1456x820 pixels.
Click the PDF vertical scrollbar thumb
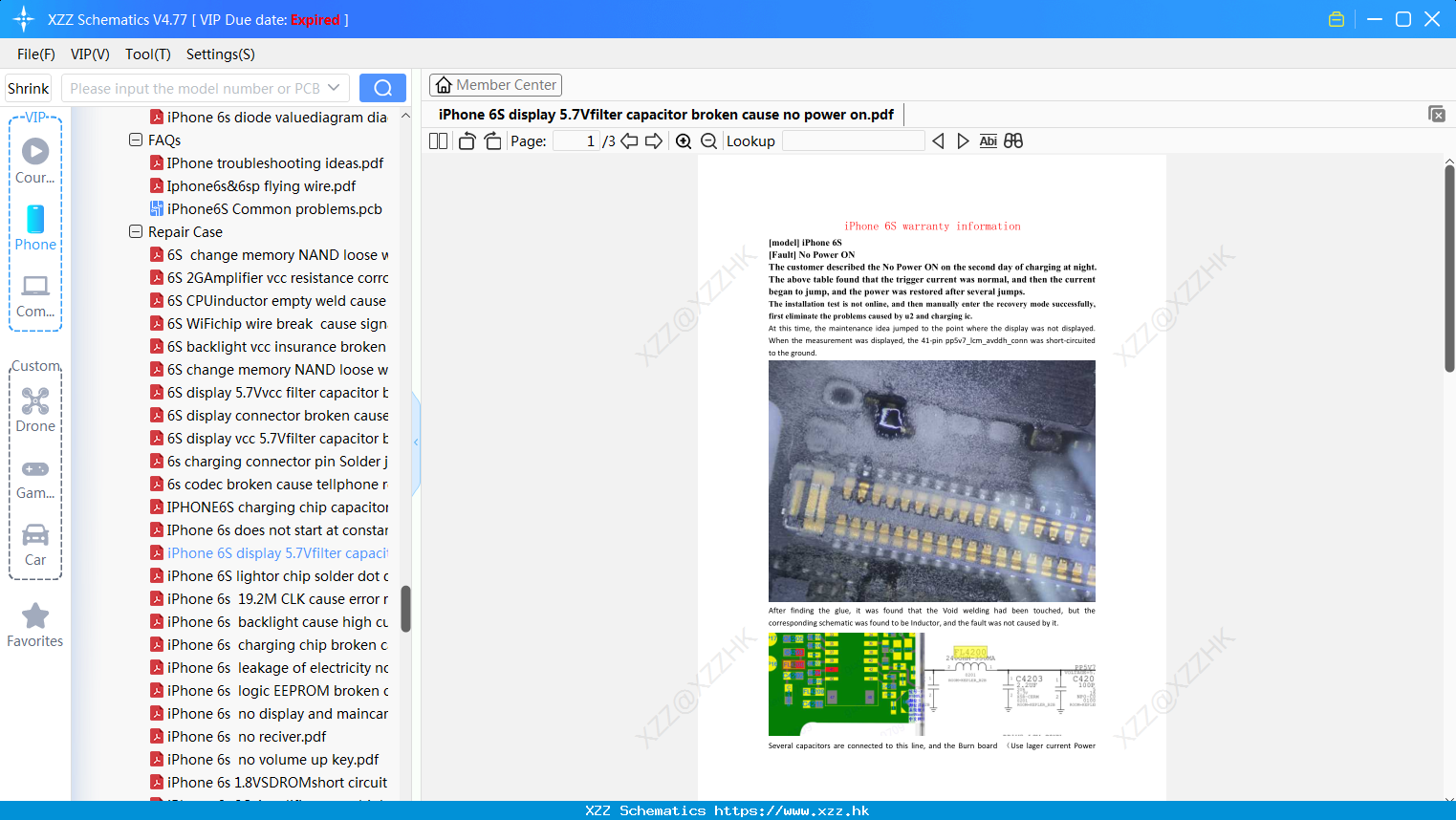tap(1449, 268)
